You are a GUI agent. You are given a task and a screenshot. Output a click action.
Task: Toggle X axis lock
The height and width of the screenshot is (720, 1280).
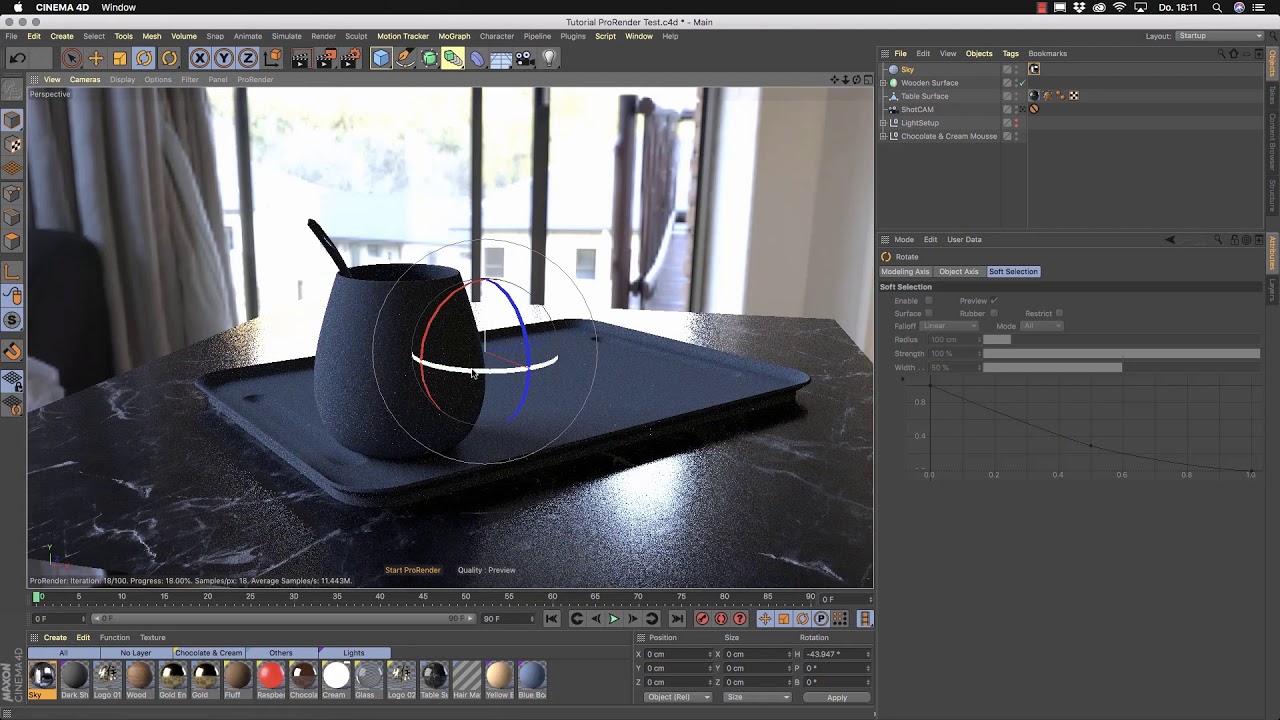[200, 58]
